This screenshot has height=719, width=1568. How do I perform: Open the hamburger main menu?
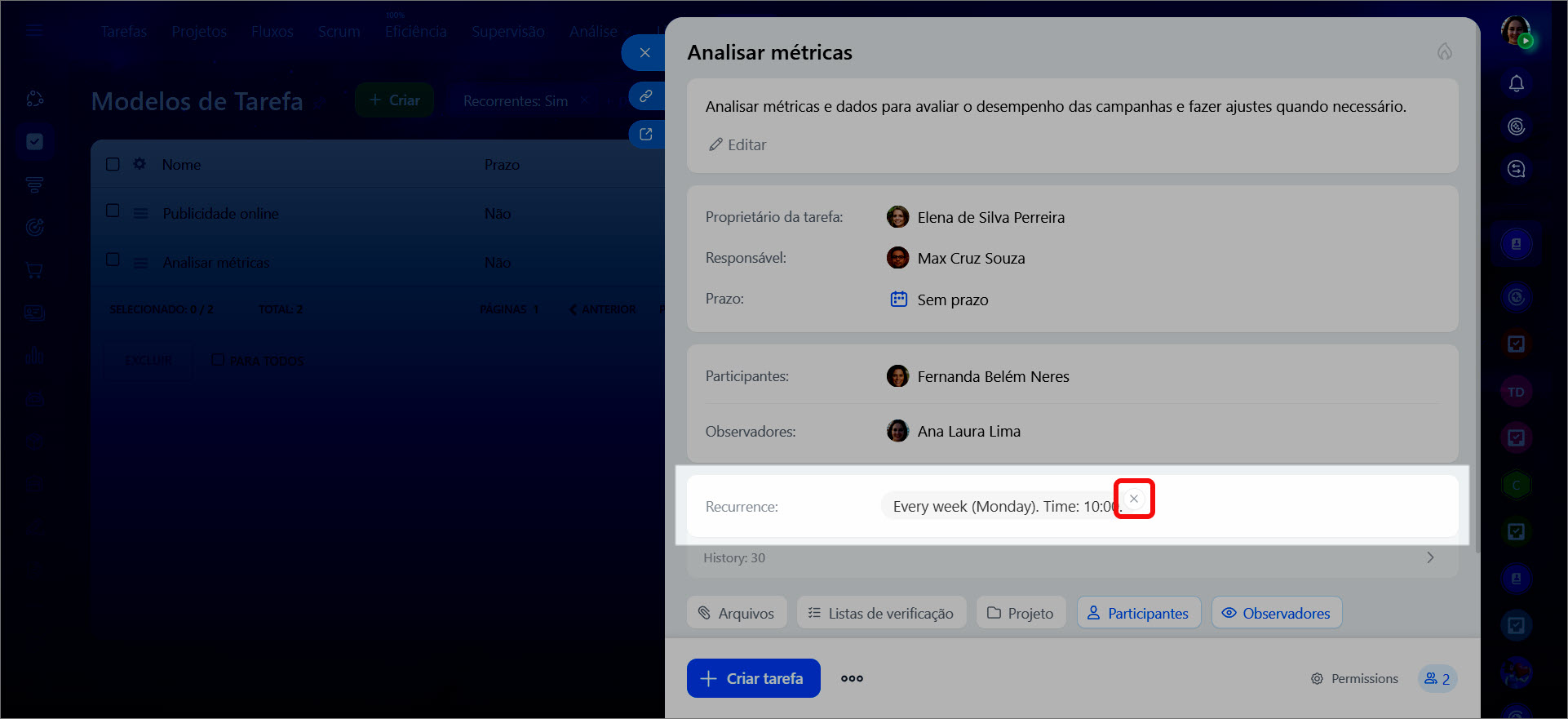coord(34,31)
